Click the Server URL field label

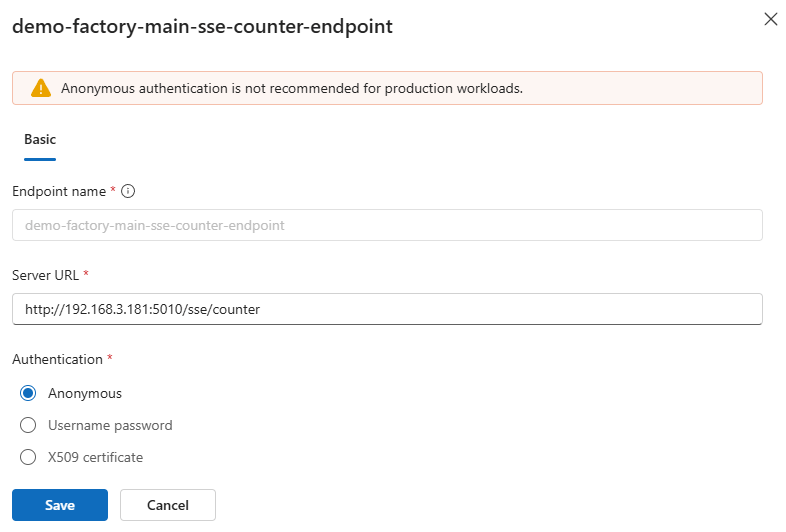[x=45, y=275]
